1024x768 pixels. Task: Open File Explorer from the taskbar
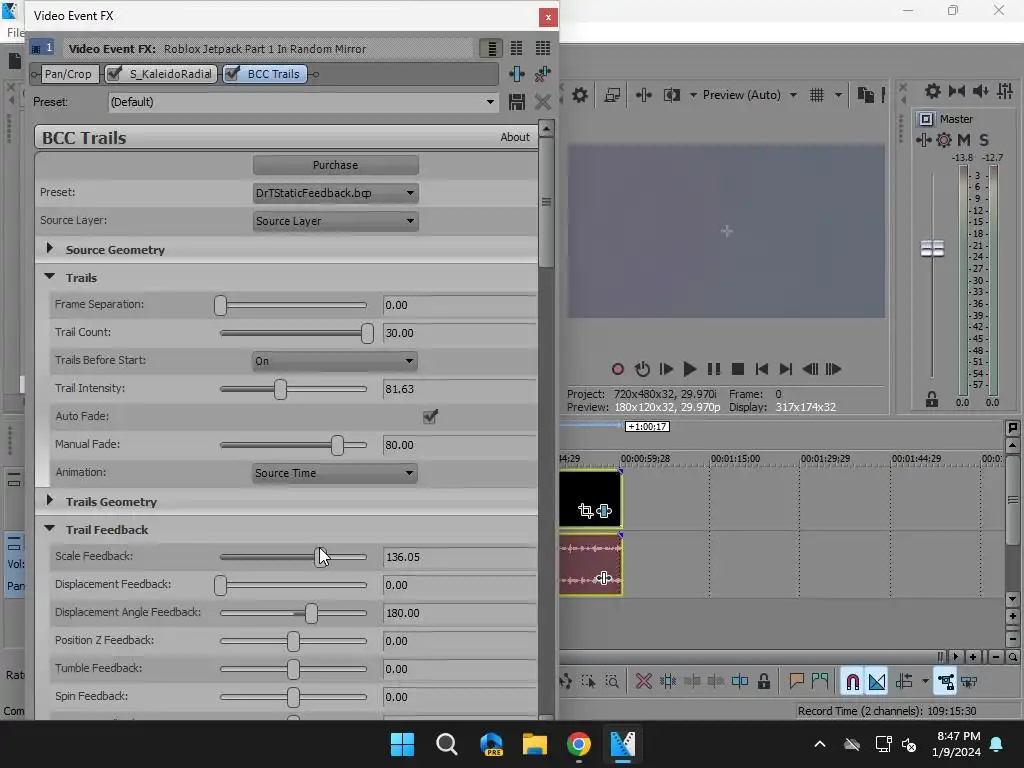coord(534,744)
